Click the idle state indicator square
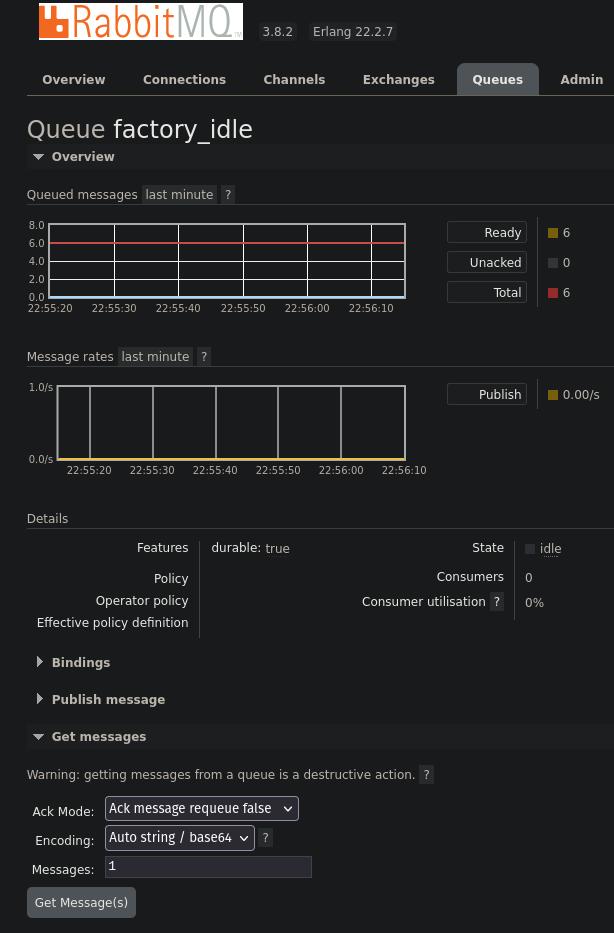 tap(530, 549)
